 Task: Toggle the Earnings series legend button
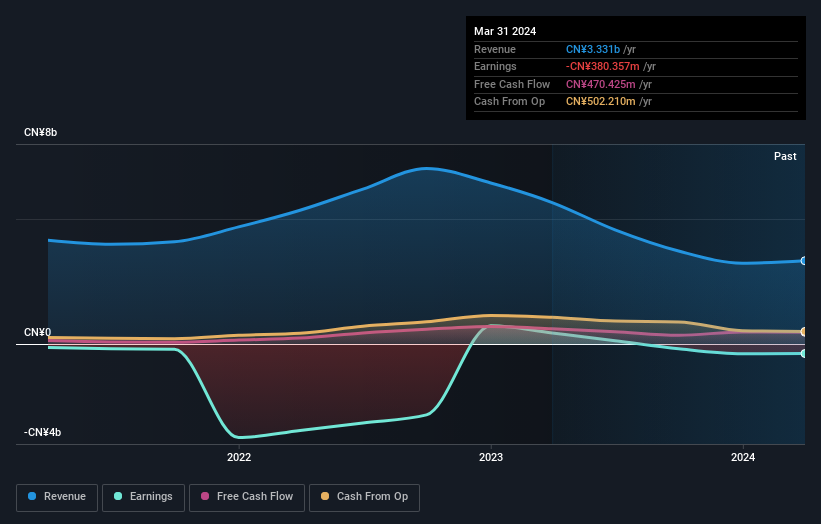[143, 497]
